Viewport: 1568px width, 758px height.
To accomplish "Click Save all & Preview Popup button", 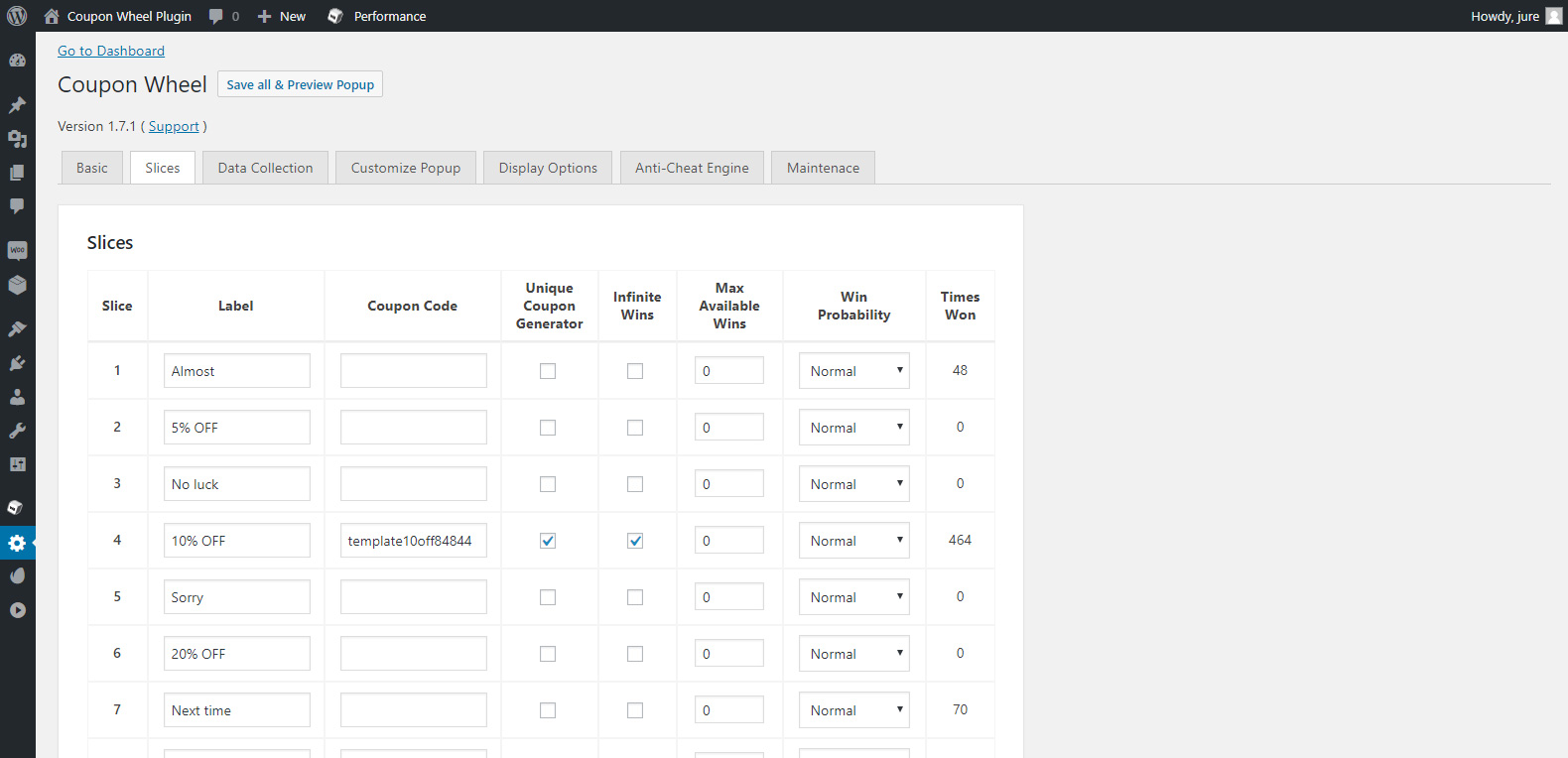I will pos(300,84).
